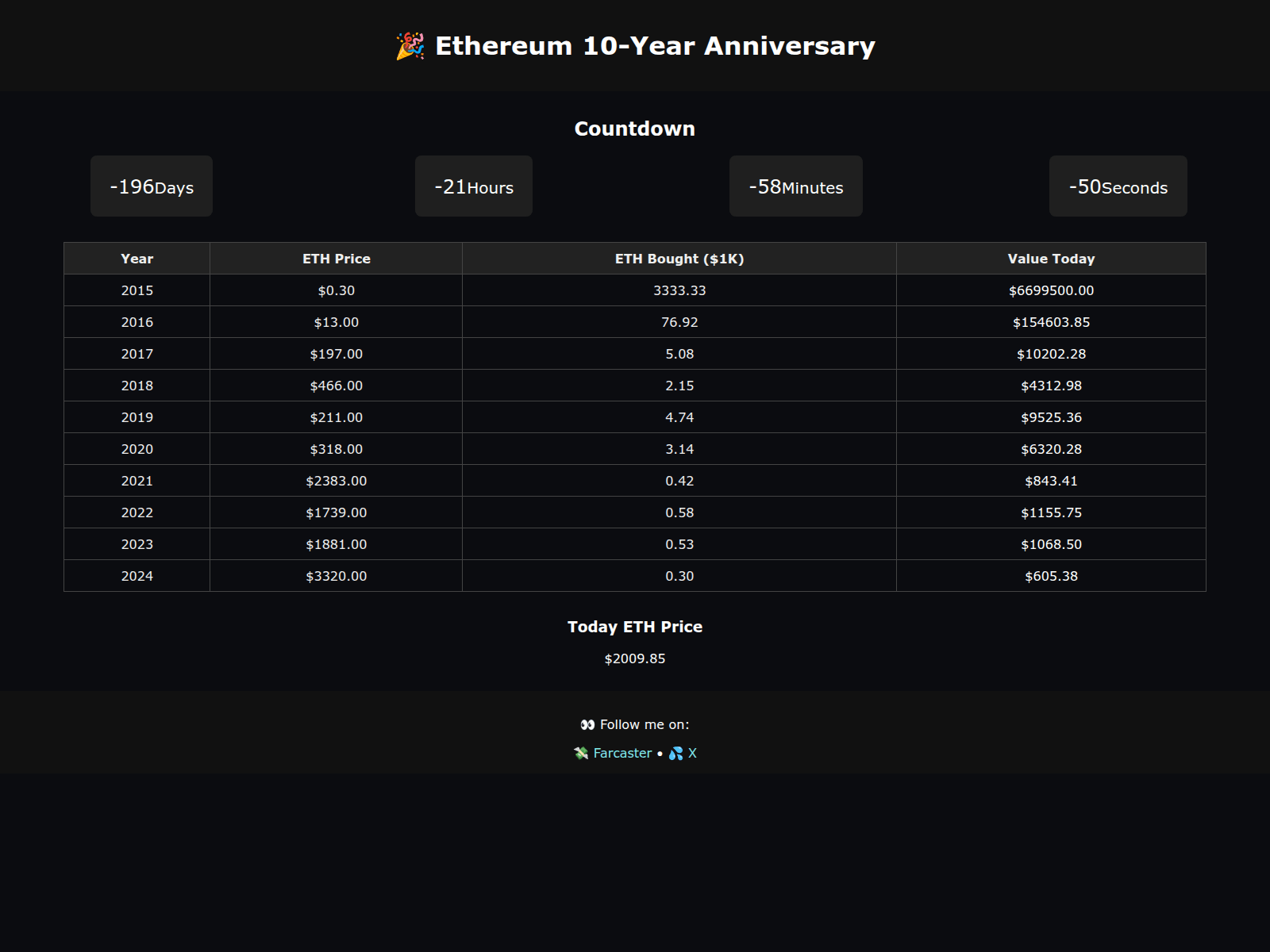
Task: Select the 4.74 ETH bought cell
Action: pos(679,417)
